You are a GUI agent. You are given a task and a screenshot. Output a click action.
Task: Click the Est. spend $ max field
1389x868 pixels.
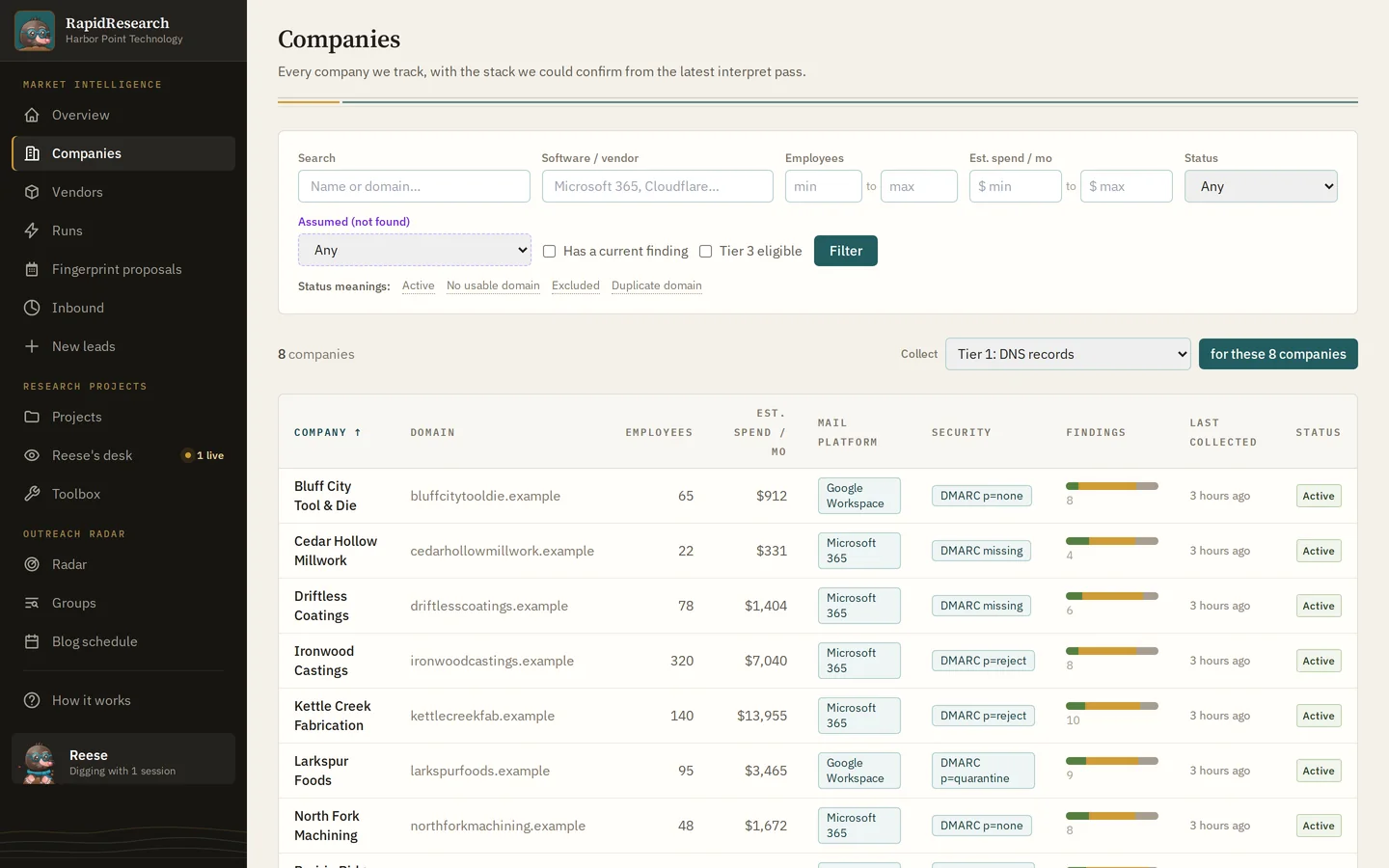(x=1127, y=186)
